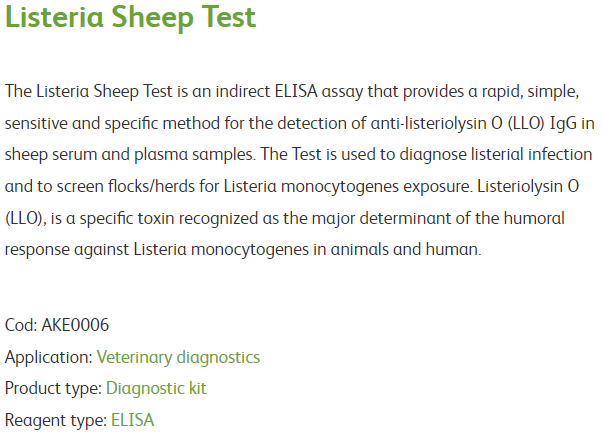Click the Listeria Sheep Test heading
602x441 pixels.
point(131,18)
